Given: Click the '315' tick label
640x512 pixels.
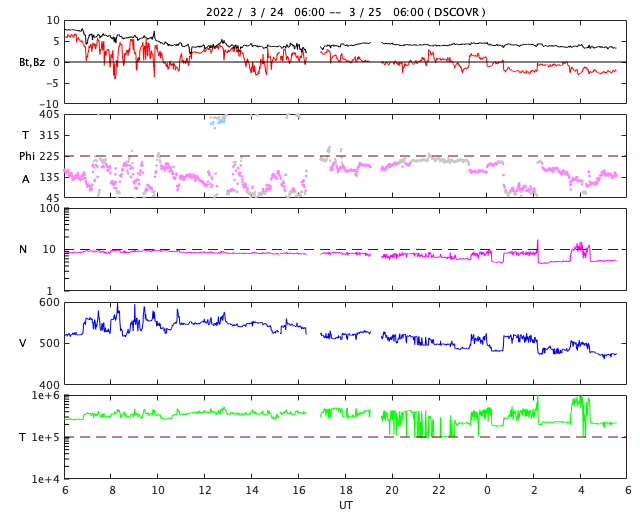Looking at the screenshot, I should (x=49, y=135).
